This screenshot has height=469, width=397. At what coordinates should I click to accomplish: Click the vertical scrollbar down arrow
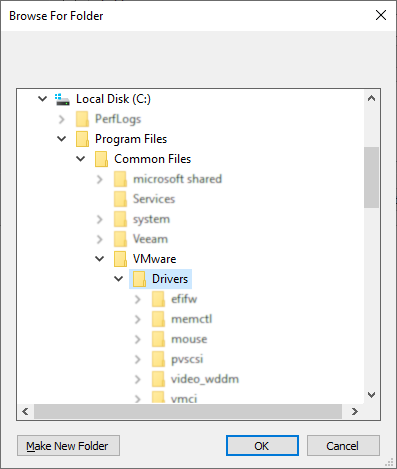point(371,395)
